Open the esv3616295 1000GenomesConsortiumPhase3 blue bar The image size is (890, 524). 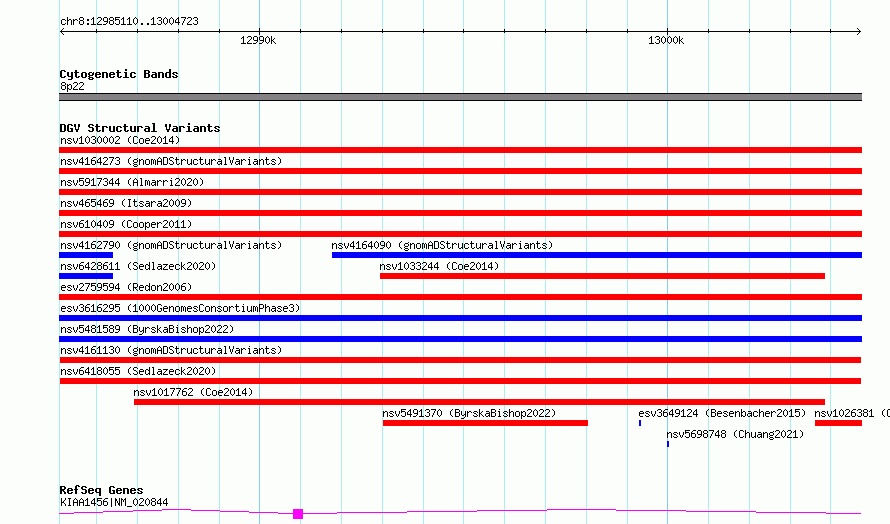pos(460,318)
